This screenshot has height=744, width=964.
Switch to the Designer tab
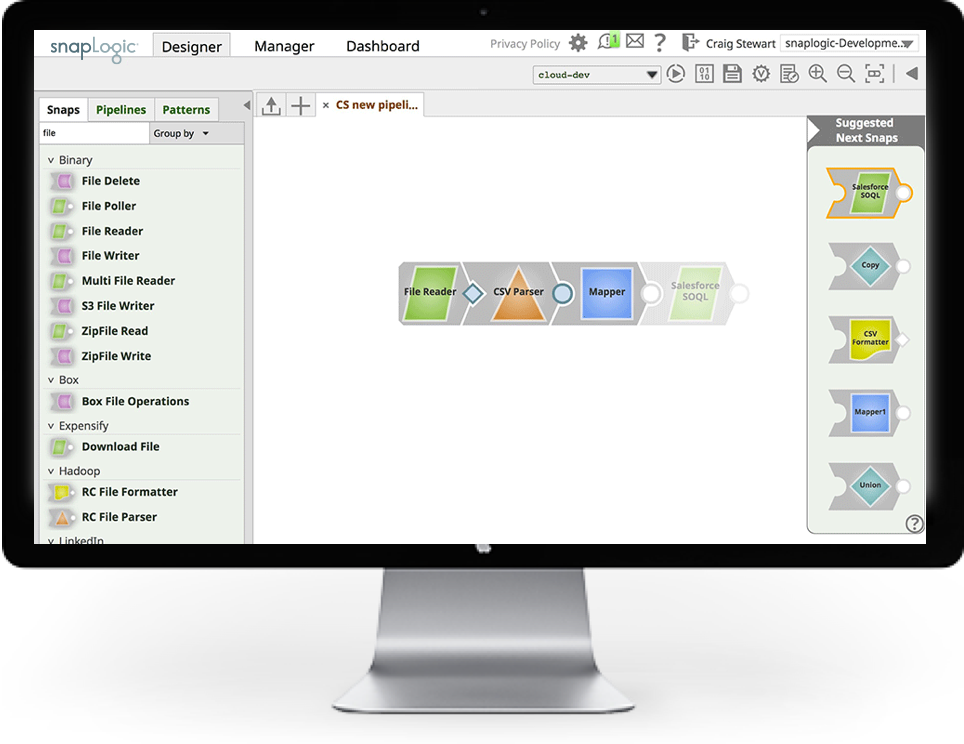(x=191, y=46)
